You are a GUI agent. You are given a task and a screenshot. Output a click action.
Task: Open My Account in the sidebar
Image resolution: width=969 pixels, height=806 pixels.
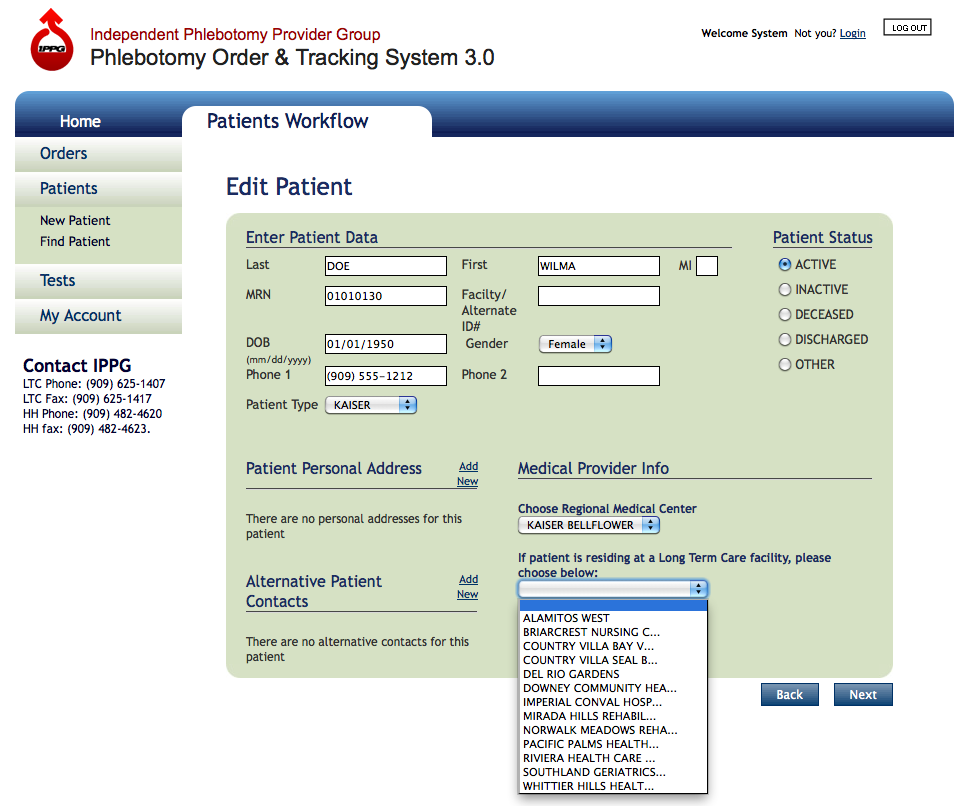81,316
